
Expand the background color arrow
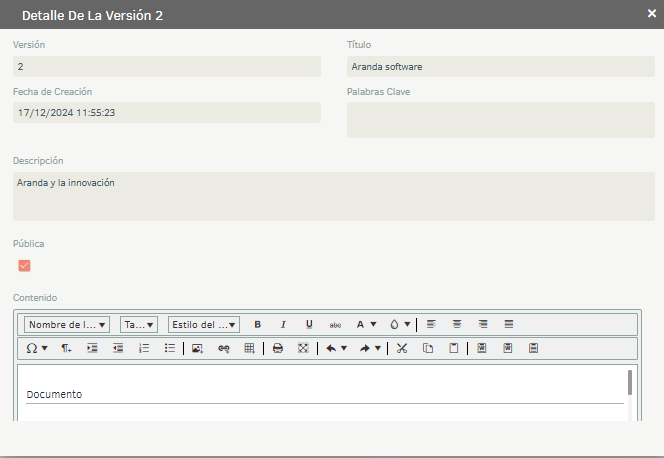pyautogui.click(x=407, y=325)
